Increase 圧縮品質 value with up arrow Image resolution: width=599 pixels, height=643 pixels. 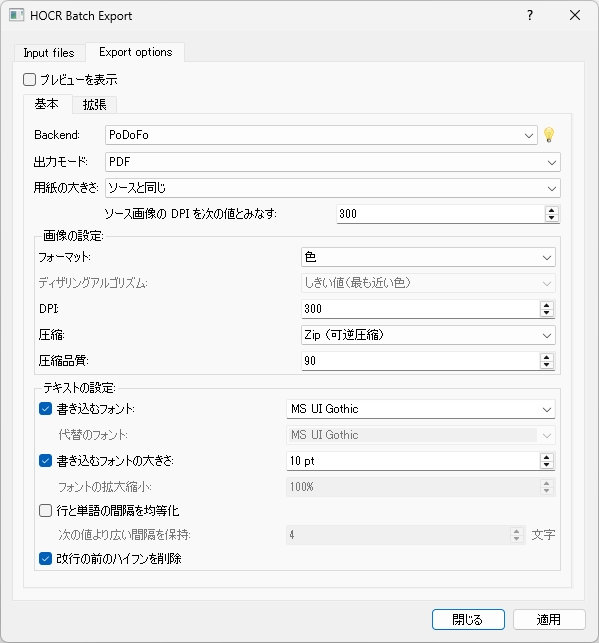(x=547, y=357)
